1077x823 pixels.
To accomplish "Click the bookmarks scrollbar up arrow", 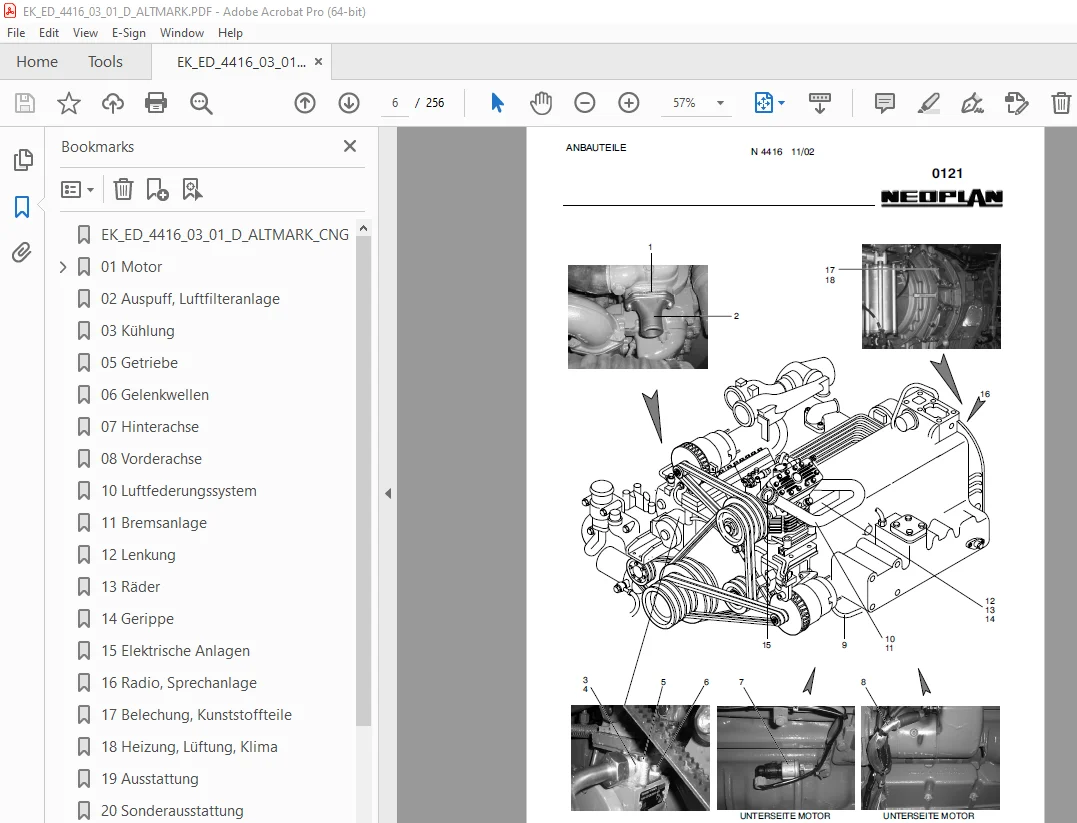I will pyautogui.click(x=363, y=227).
